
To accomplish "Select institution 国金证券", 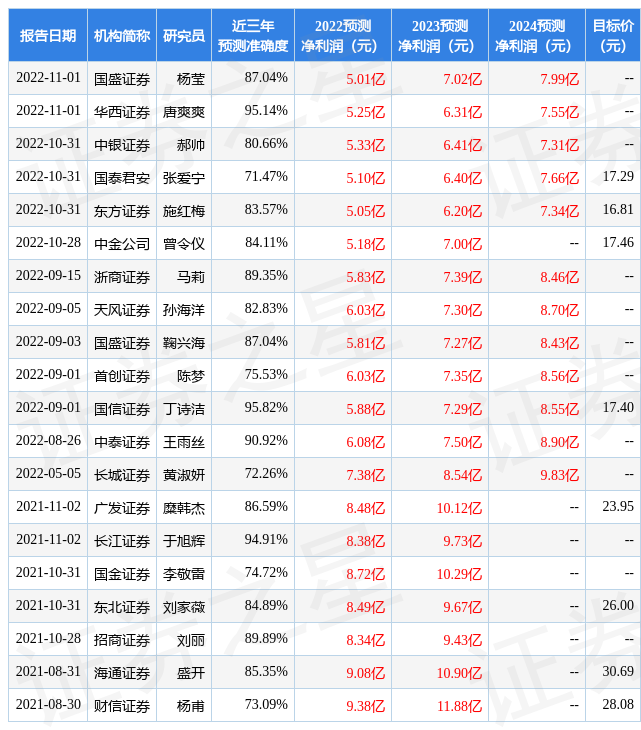I will 122,575.
